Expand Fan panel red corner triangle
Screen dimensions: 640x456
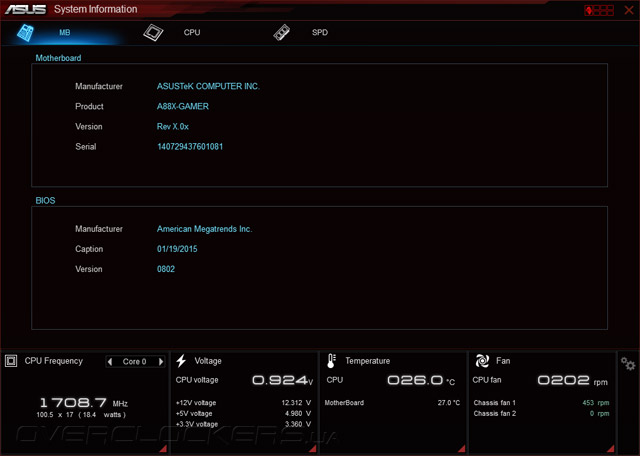click(x=611, y=449)
